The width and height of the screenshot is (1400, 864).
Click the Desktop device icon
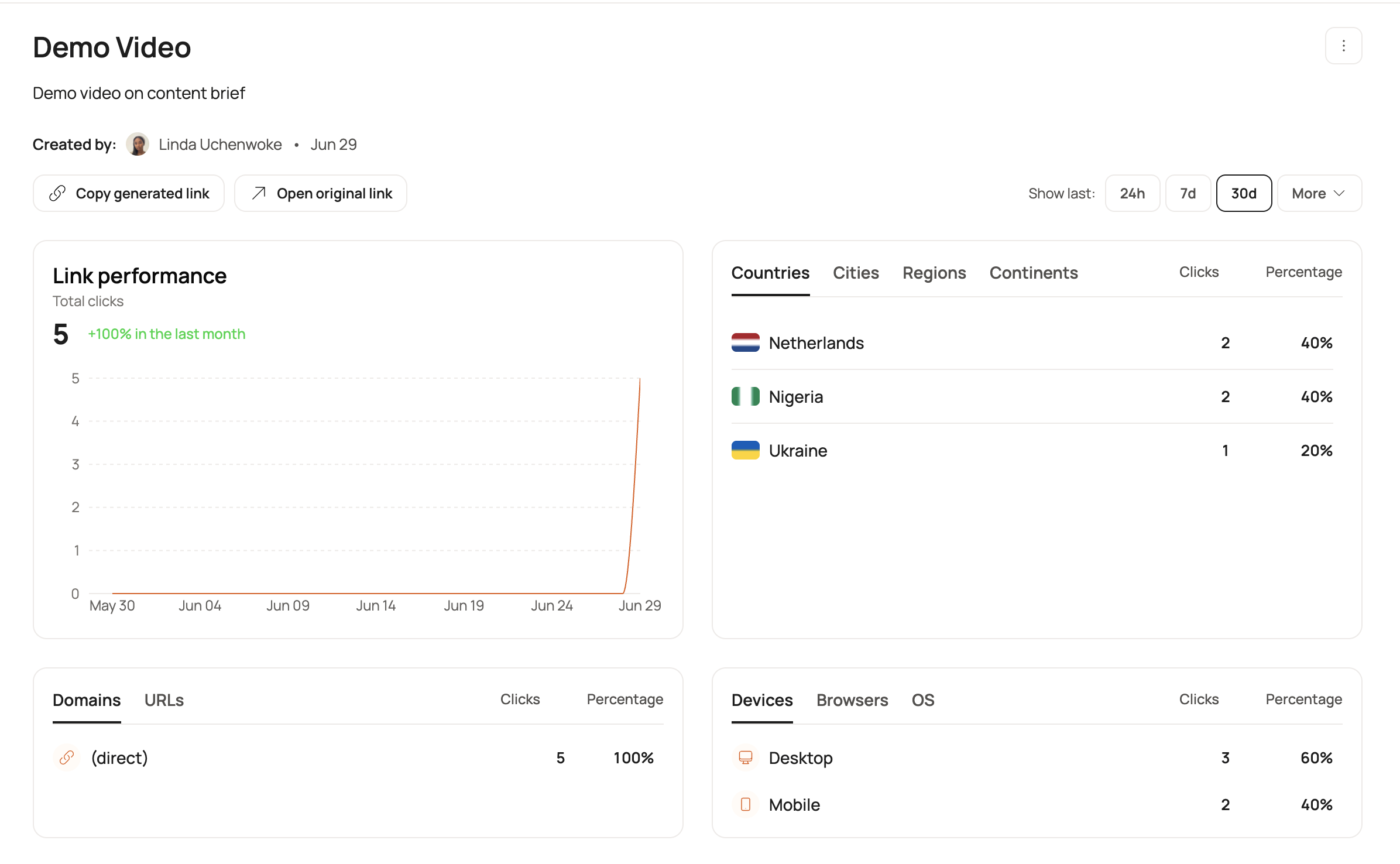coord(746,757)
